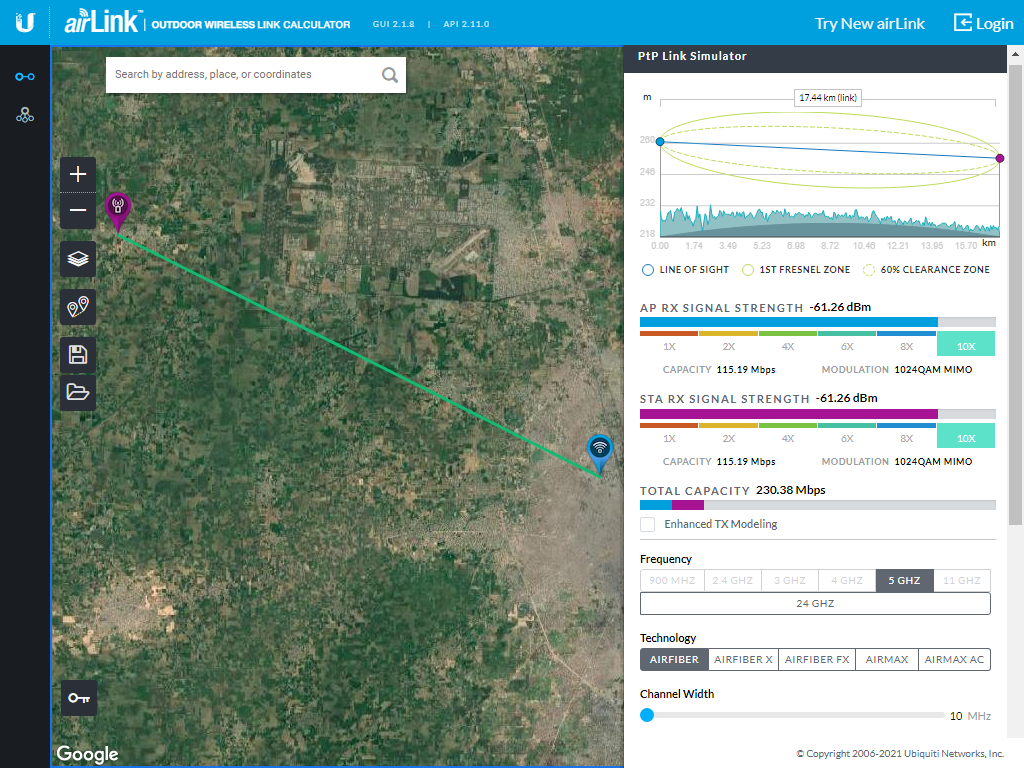Click the STA modulation 1024QAM MIMO value
Screen dimensions: 1024x768
click(x=933, y=462)
